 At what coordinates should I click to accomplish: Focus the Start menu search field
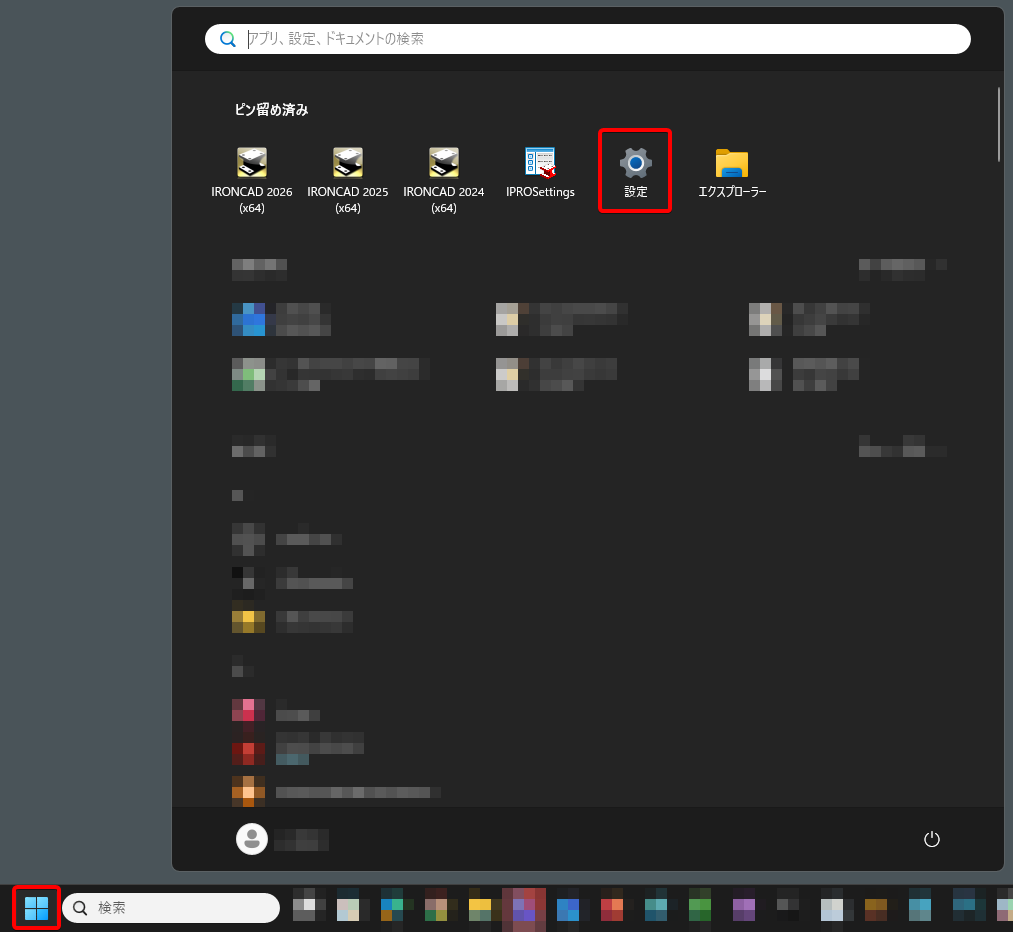[587, 39]
